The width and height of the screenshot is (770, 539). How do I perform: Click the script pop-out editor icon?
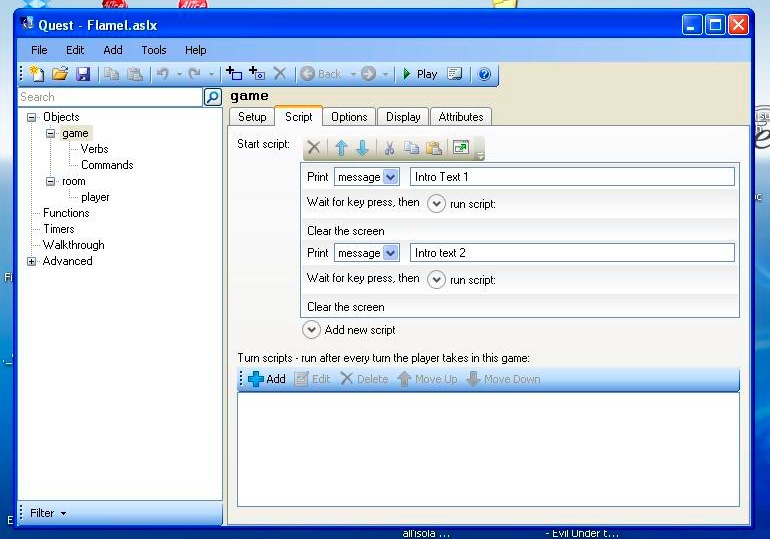pyautogui.click(x=460, y=148)
